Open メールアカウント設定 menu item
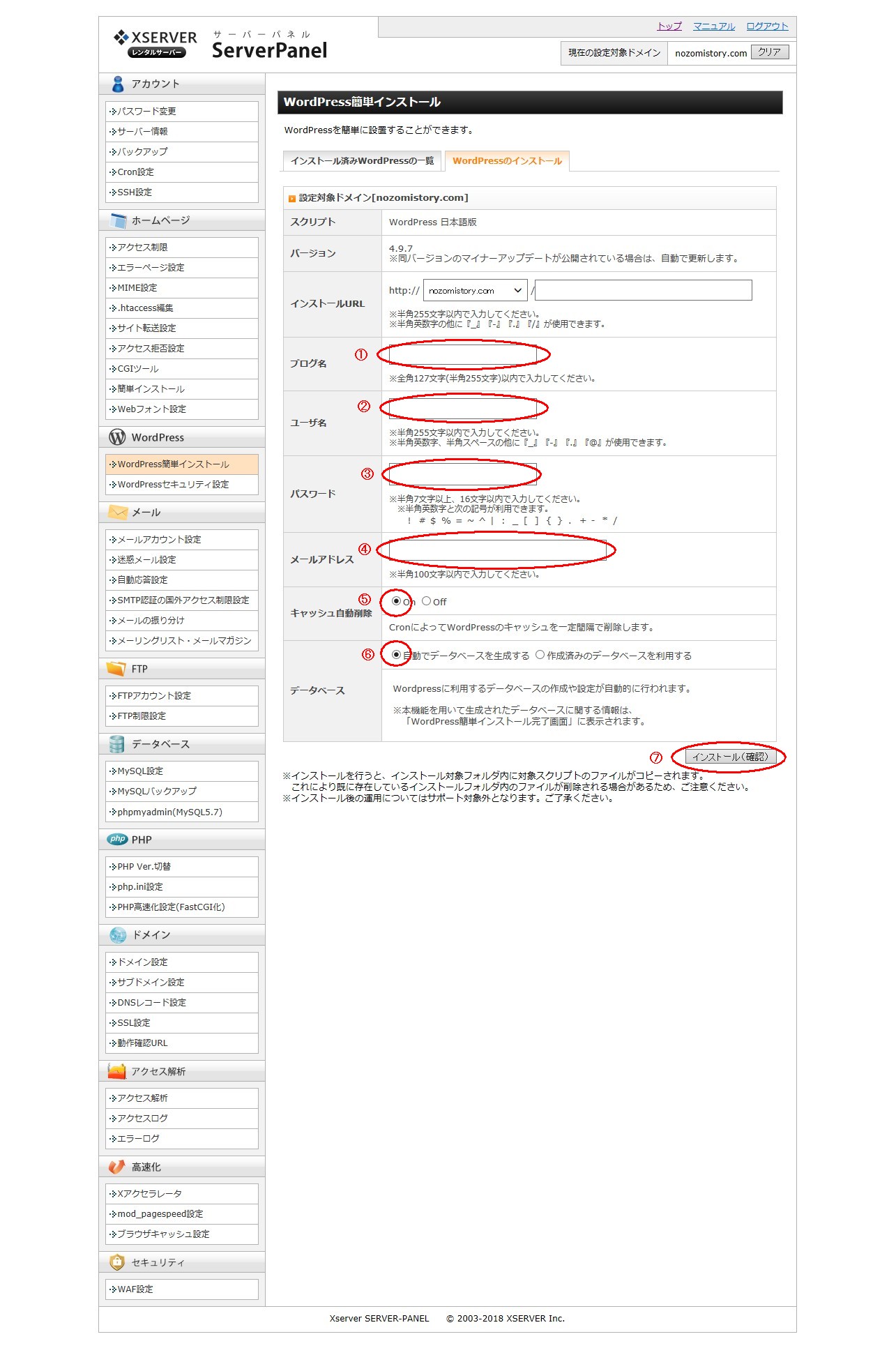 pos(181,539)
